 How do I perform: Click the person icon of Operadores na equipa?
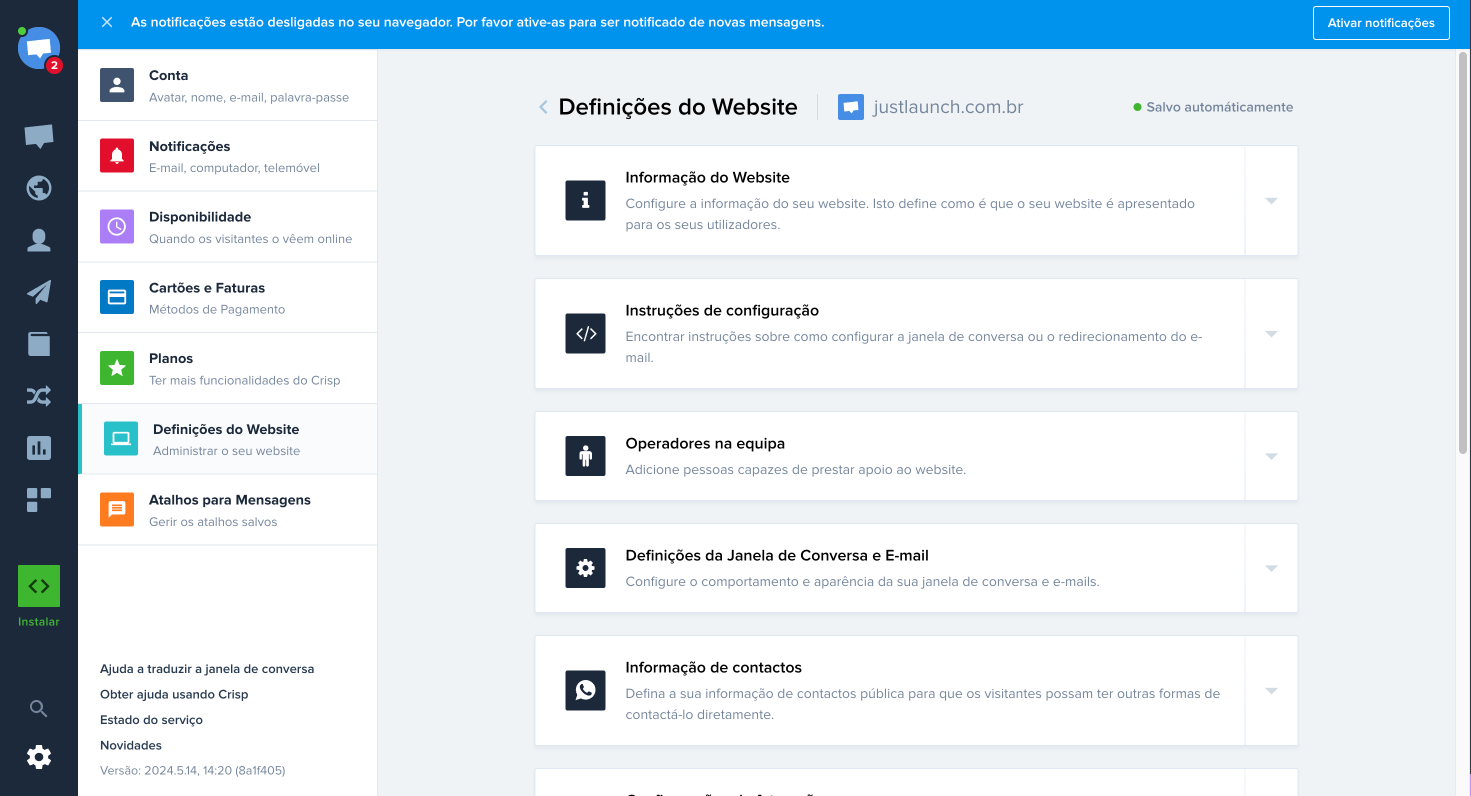pyautogui.click(x=585, y=456)
